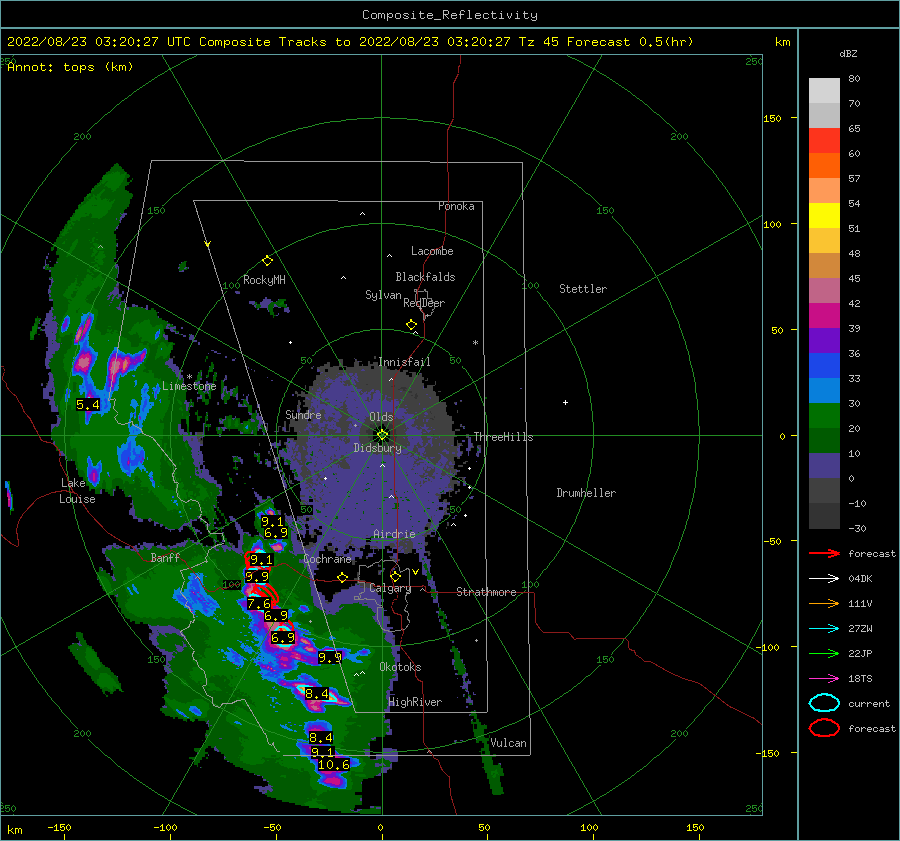
Task: Click the current label in legend
Action: click(x=869, y=704)
